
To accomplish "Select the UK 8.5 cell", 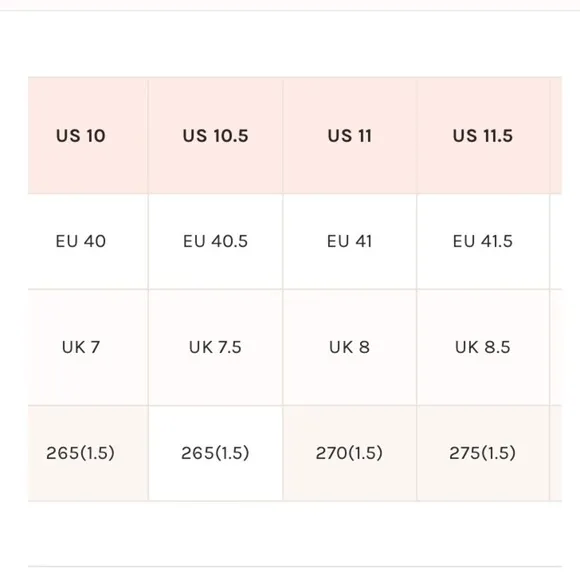I will (x=483, y=347).
